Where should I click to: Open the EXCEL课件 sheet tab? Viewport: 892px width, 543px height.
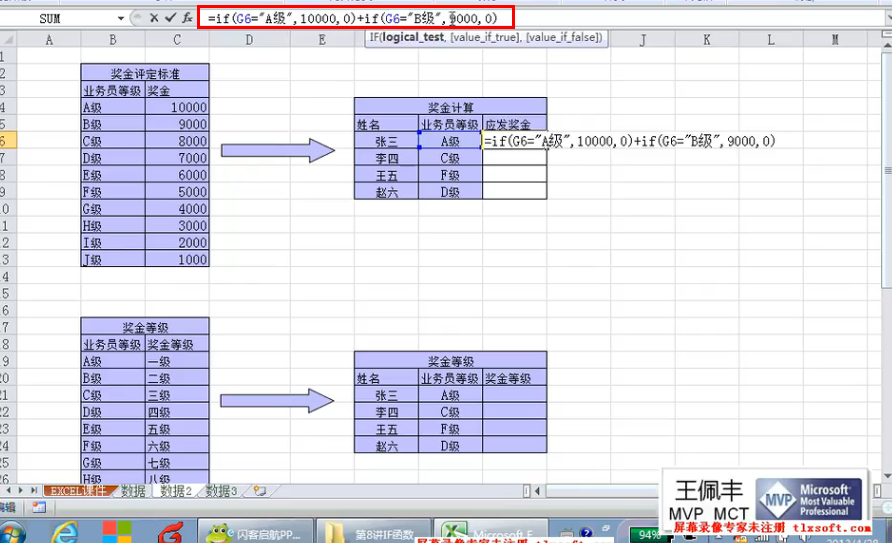[79, 491]
